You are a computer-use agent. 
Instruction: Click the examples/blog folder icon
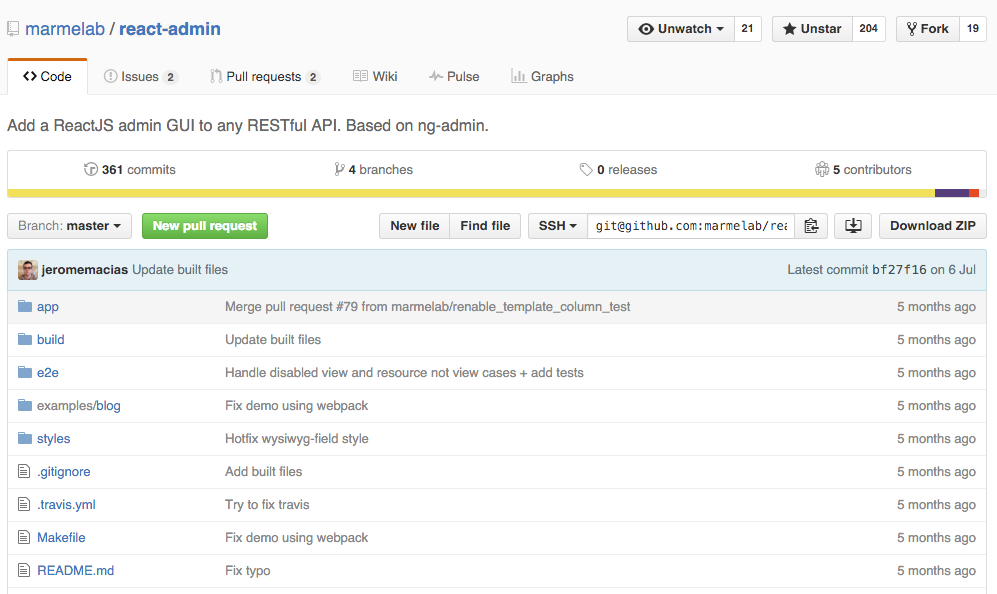coord(25,406)
